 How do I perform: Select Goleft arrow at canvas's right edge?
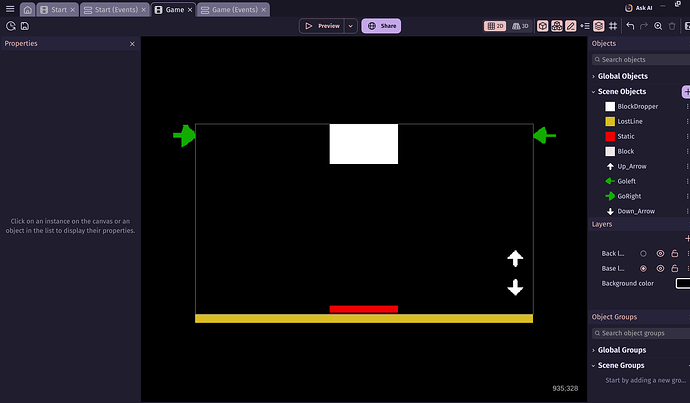pyautogui.click(x=544, y=136)
